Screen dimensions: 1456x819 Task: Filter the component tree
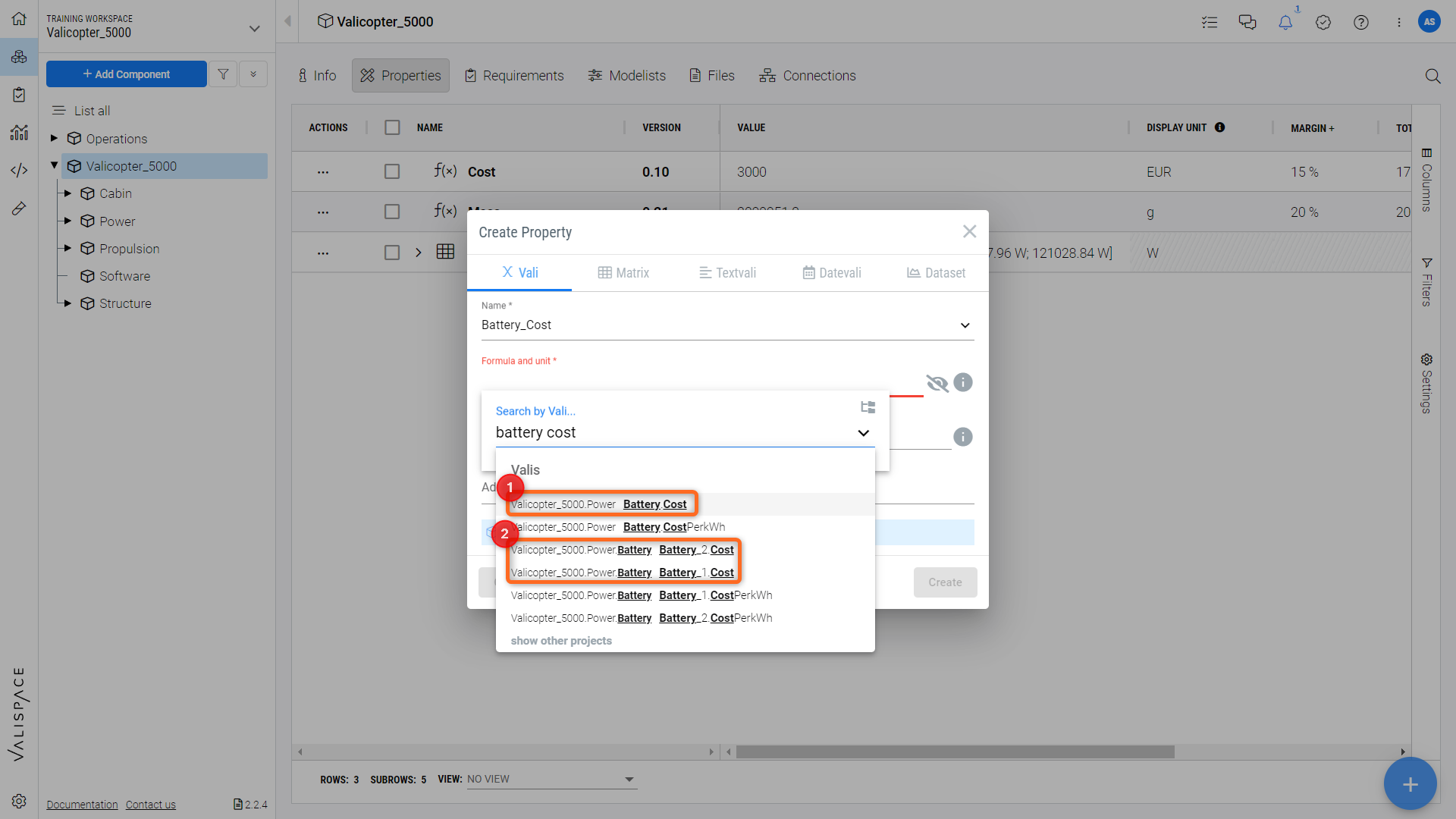(x=223, y=74)
